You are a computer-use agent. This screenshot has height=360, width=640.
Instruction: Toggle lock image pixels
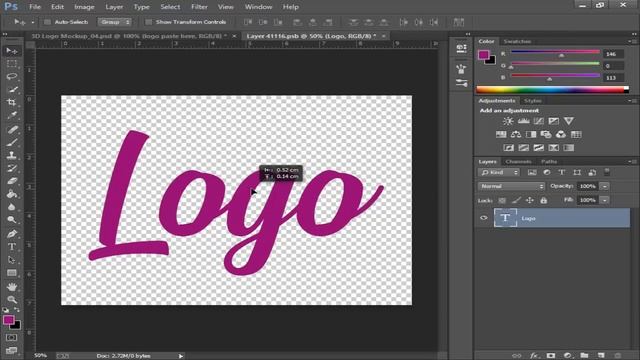pos(516,200)
